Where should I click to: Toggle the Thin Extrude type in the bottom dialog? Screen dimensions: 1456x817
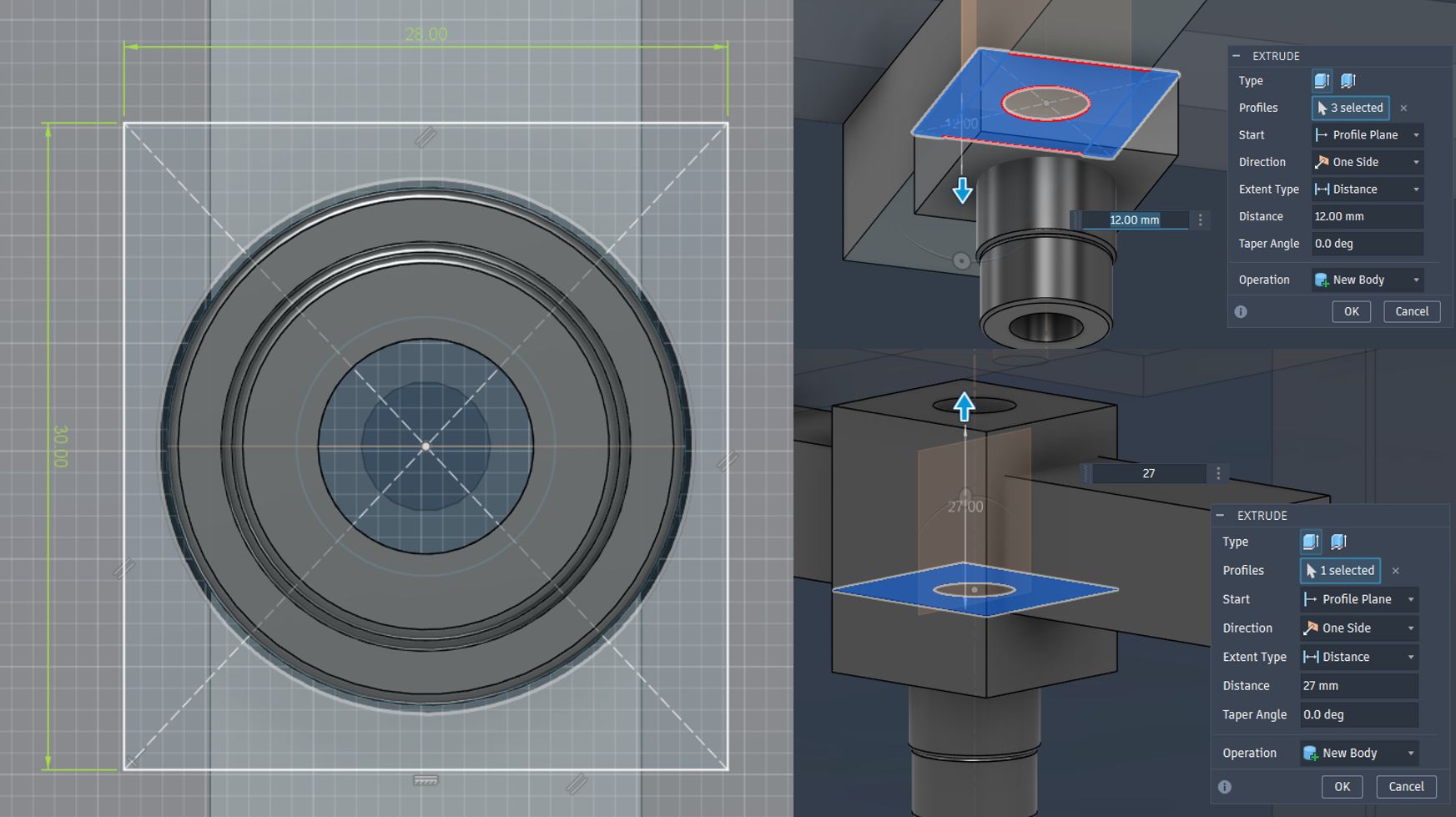pyautogui.click(x=1340, y=542)
